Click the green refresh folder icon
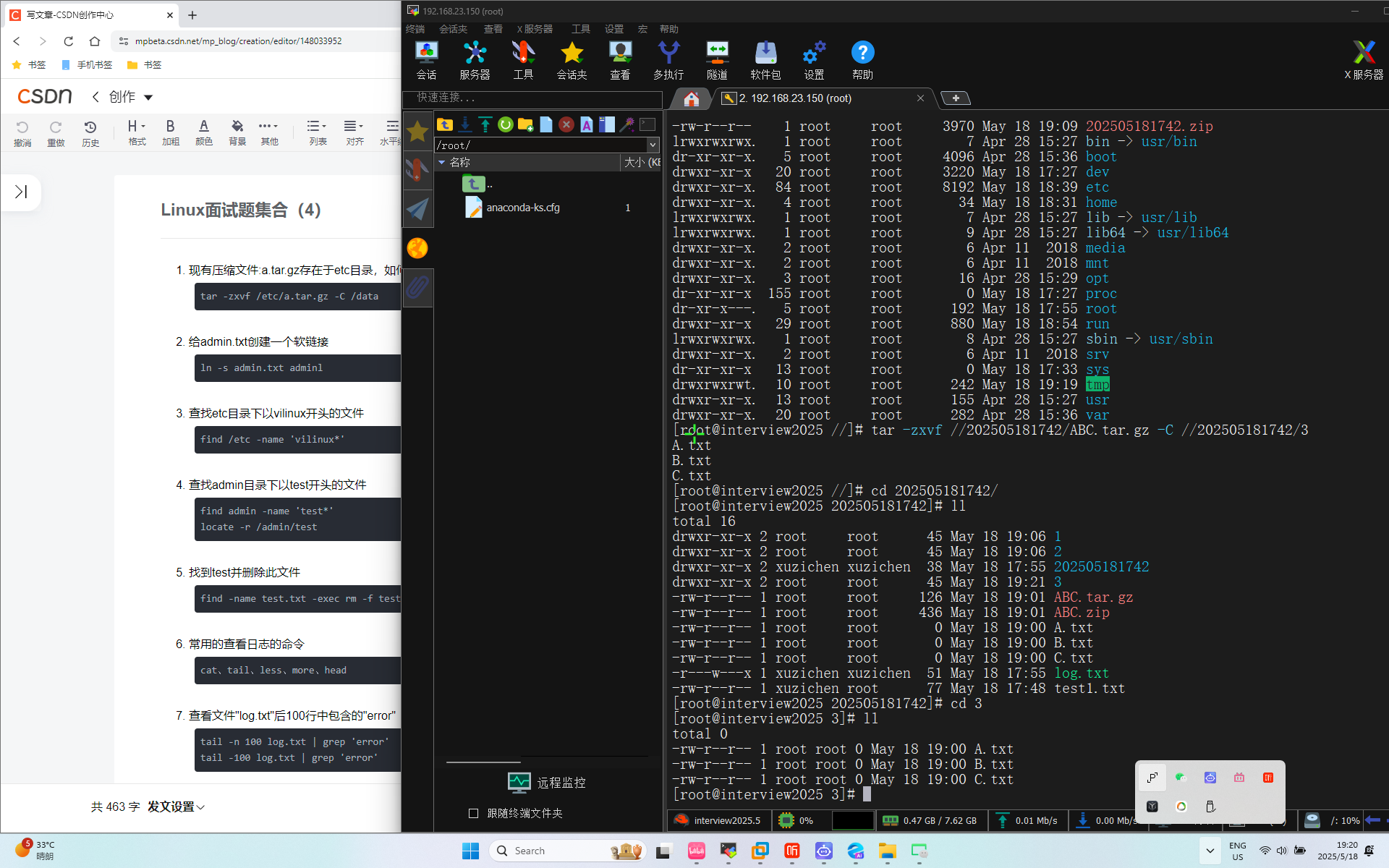 pyautogui.click(x=505, y=124)
